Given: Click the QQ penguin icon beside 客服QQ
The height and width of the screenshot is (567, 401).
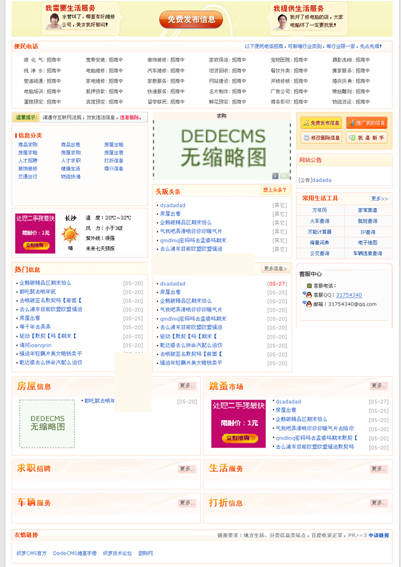Looking at the screenshot, I should coord(308,295).
